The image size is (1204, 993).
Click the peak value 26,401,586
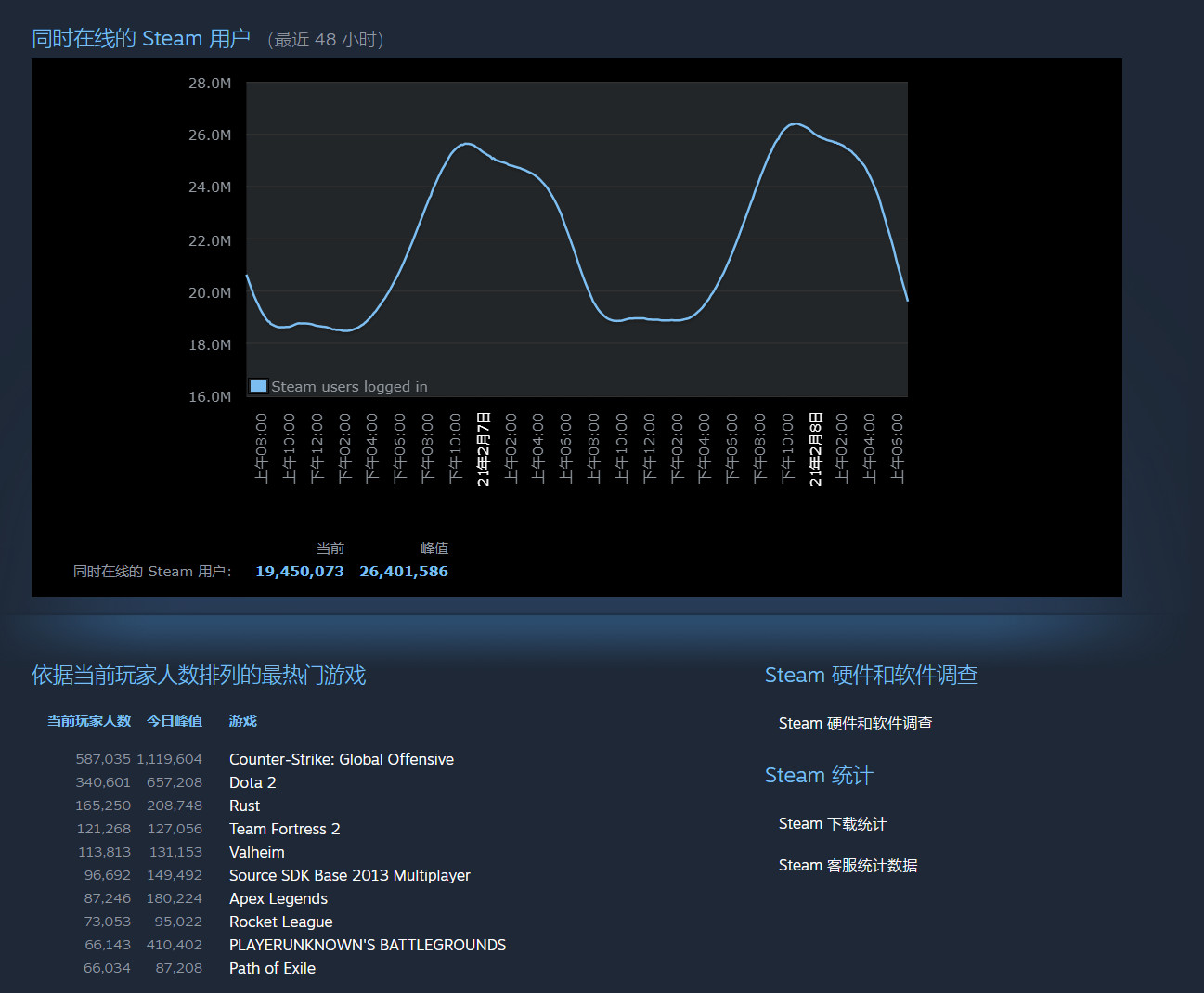coord(404,572)
